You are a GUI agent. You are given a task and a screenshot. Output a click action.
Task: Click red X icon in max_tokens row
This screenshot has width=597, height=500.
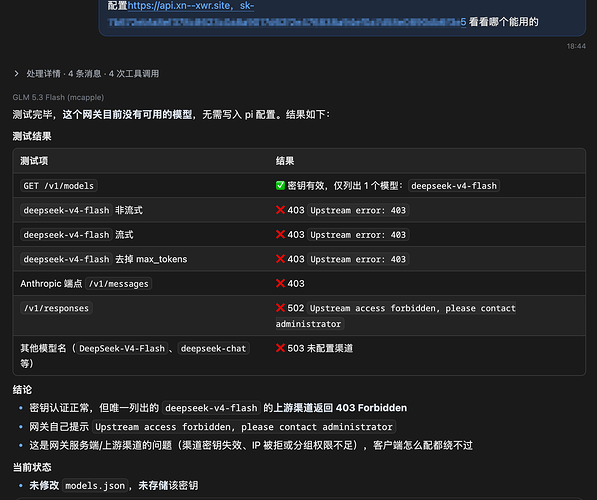pos(280,259)
